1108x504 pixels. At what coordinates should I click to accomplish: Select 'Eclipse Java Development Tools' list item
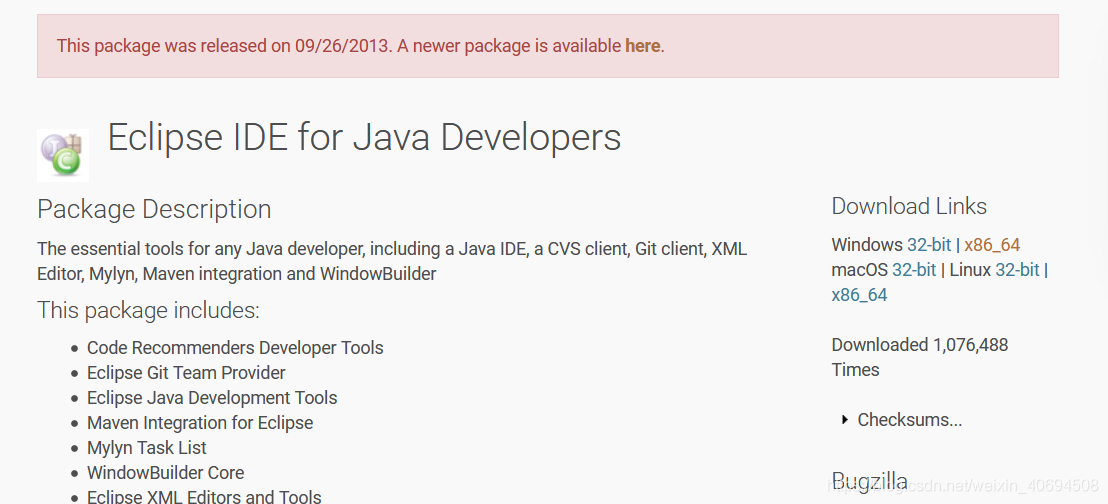[x=212, y=397]
